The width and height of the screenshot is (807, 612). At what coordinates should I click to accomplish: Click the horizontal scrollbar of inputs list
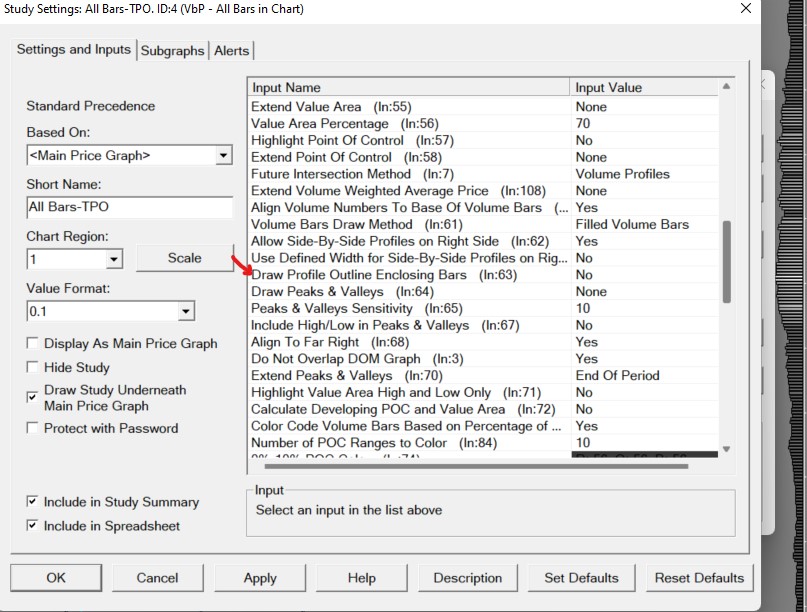476,466
